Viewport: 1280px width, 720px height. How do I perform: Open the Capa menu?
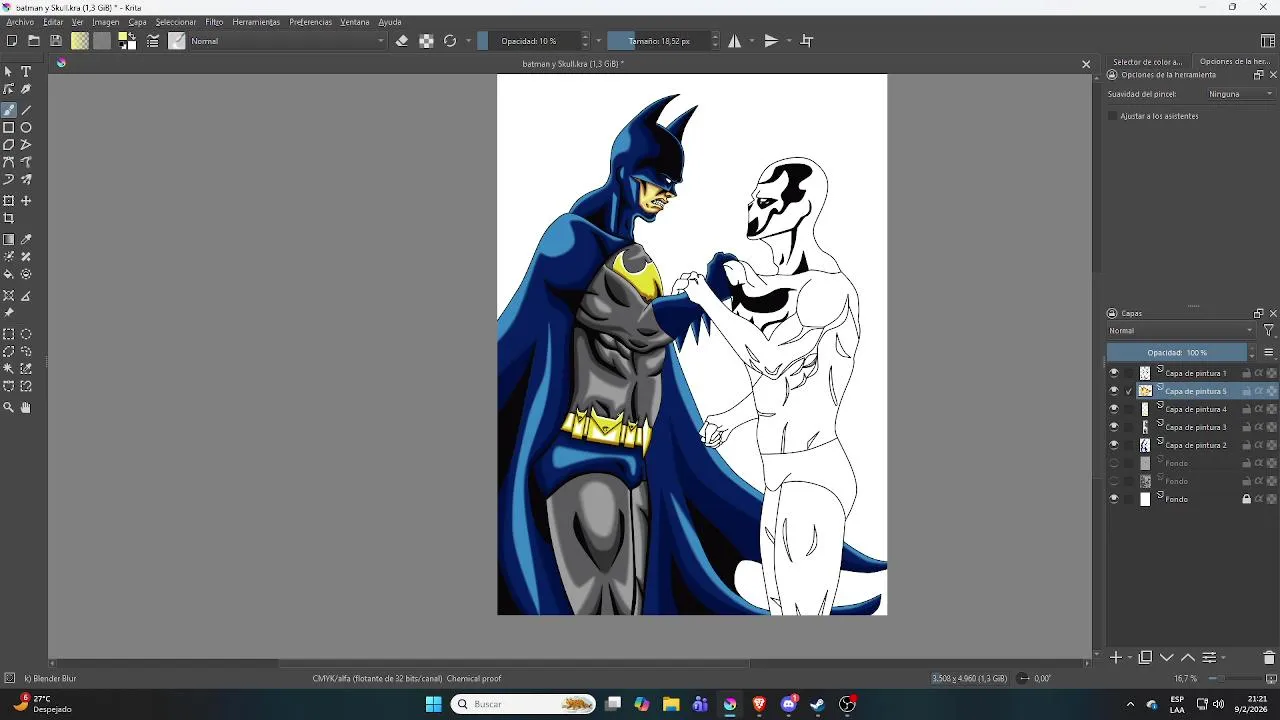pos(137,22)
